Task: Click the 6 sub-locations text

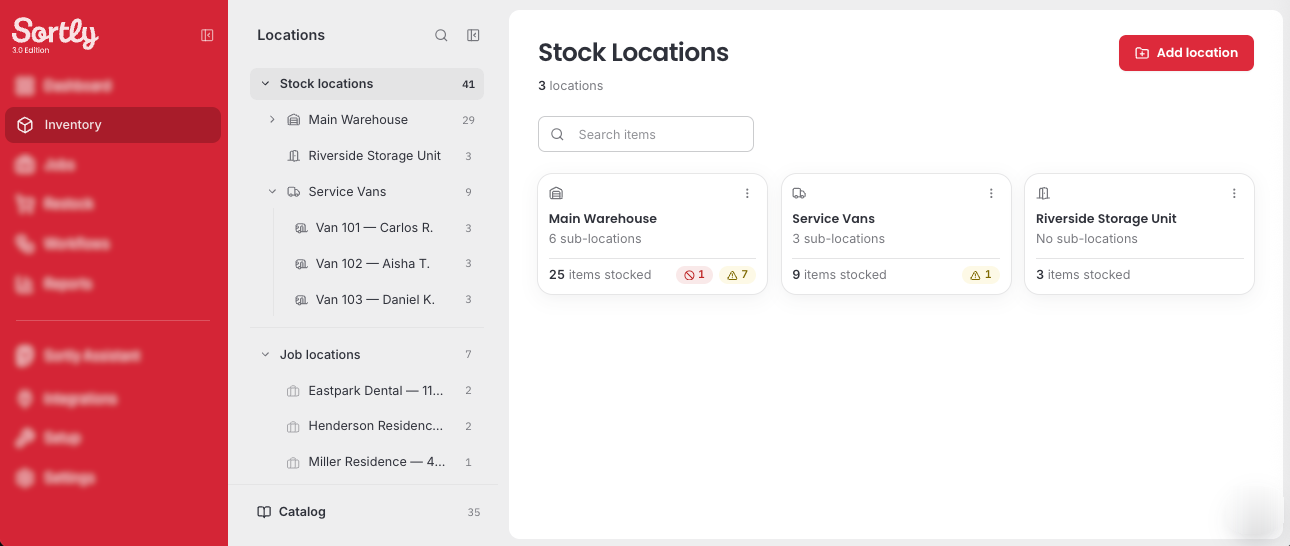Action: pos(595,239)
